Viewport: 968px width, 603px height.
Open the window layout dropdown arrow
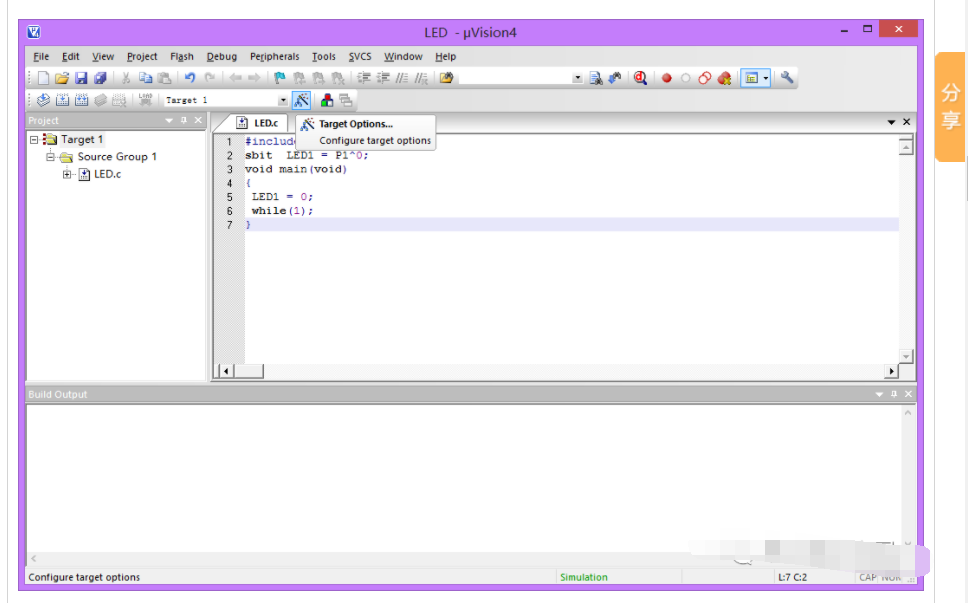coord(766,78)
